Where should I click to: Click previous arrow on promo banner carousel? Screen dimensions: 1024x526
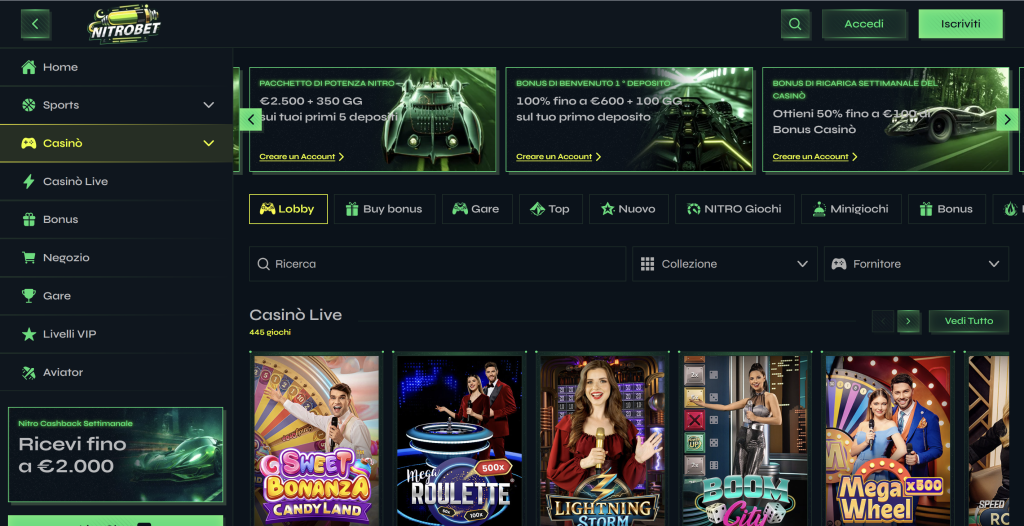[251, 120]
